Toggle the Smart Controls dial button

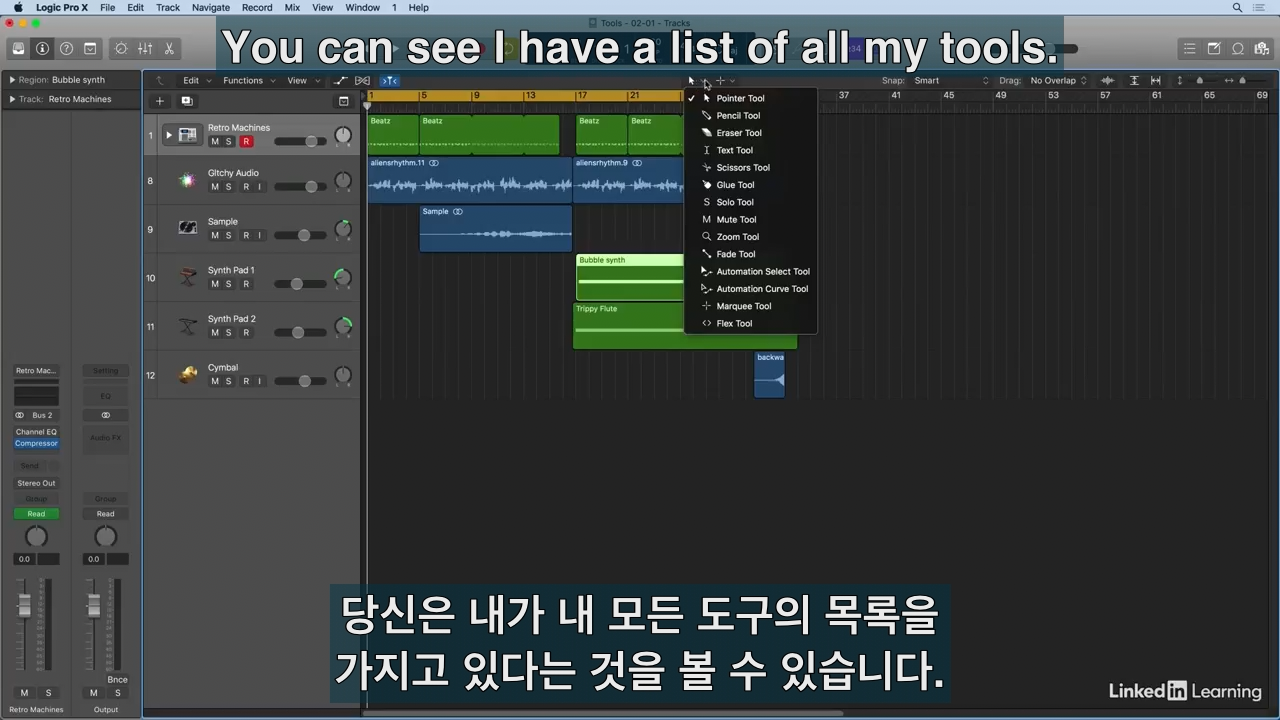click(121, 48)
